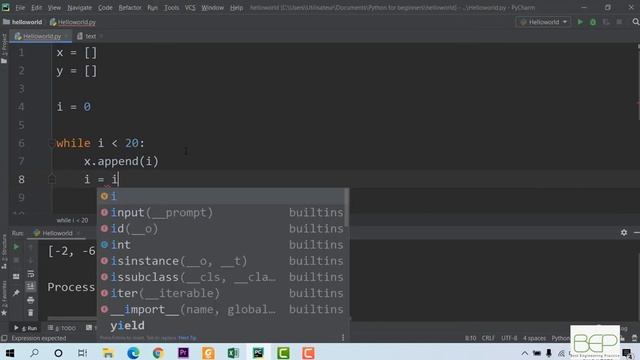Open the Code menu
The width and height of the screenshot is (640, 360).
105,8
